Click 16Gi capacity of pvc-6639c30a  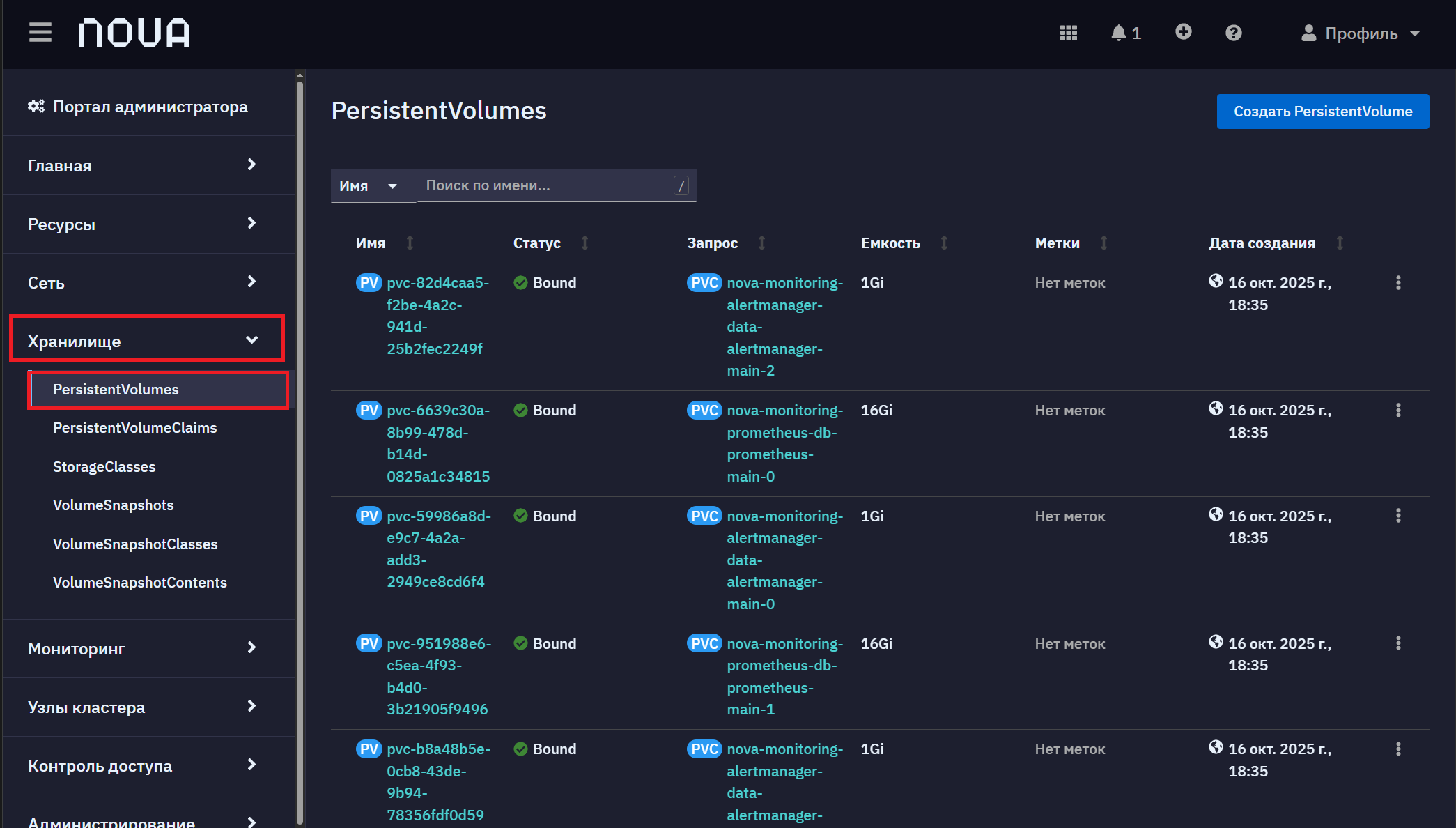click(x=876, y=410)
